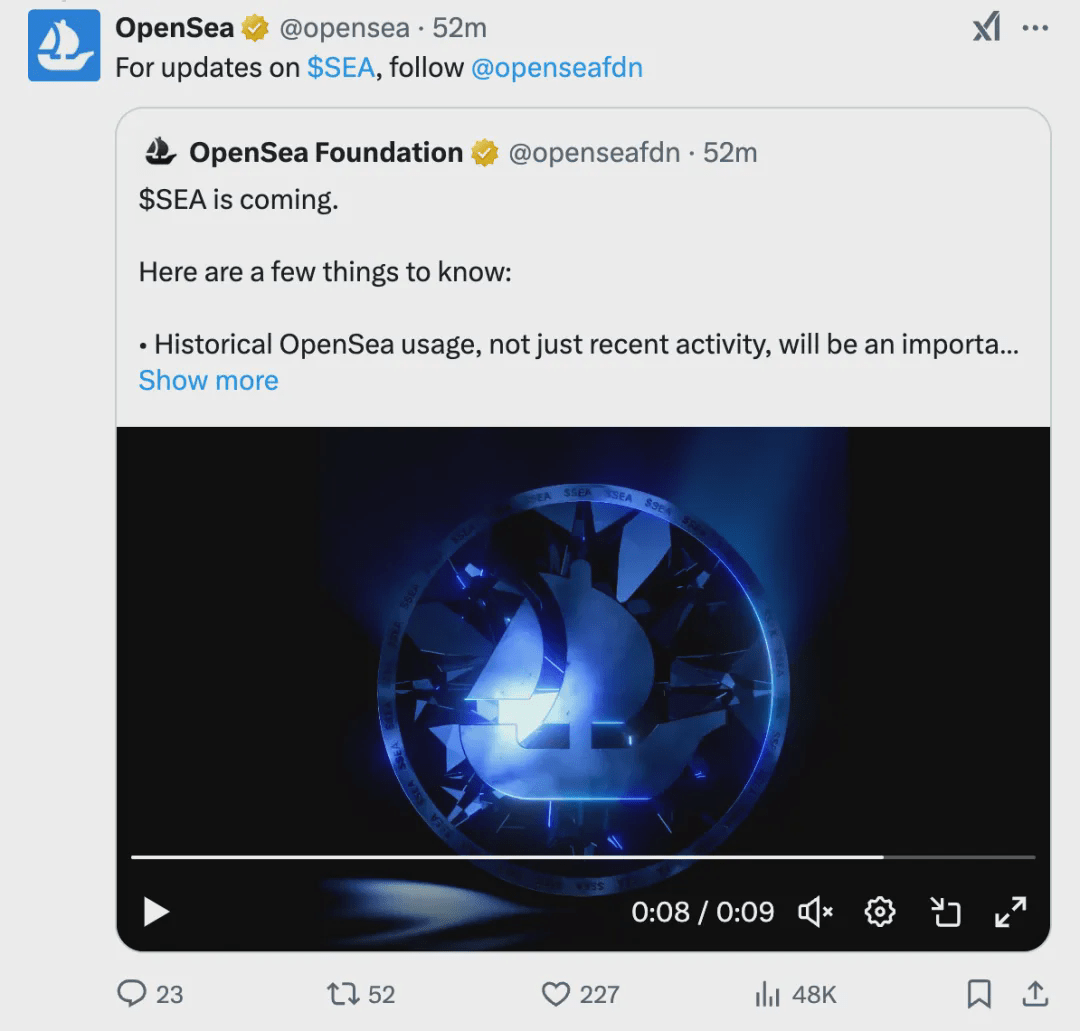
Task: Click the $SEA cashtag link
Action: point(341,68)
